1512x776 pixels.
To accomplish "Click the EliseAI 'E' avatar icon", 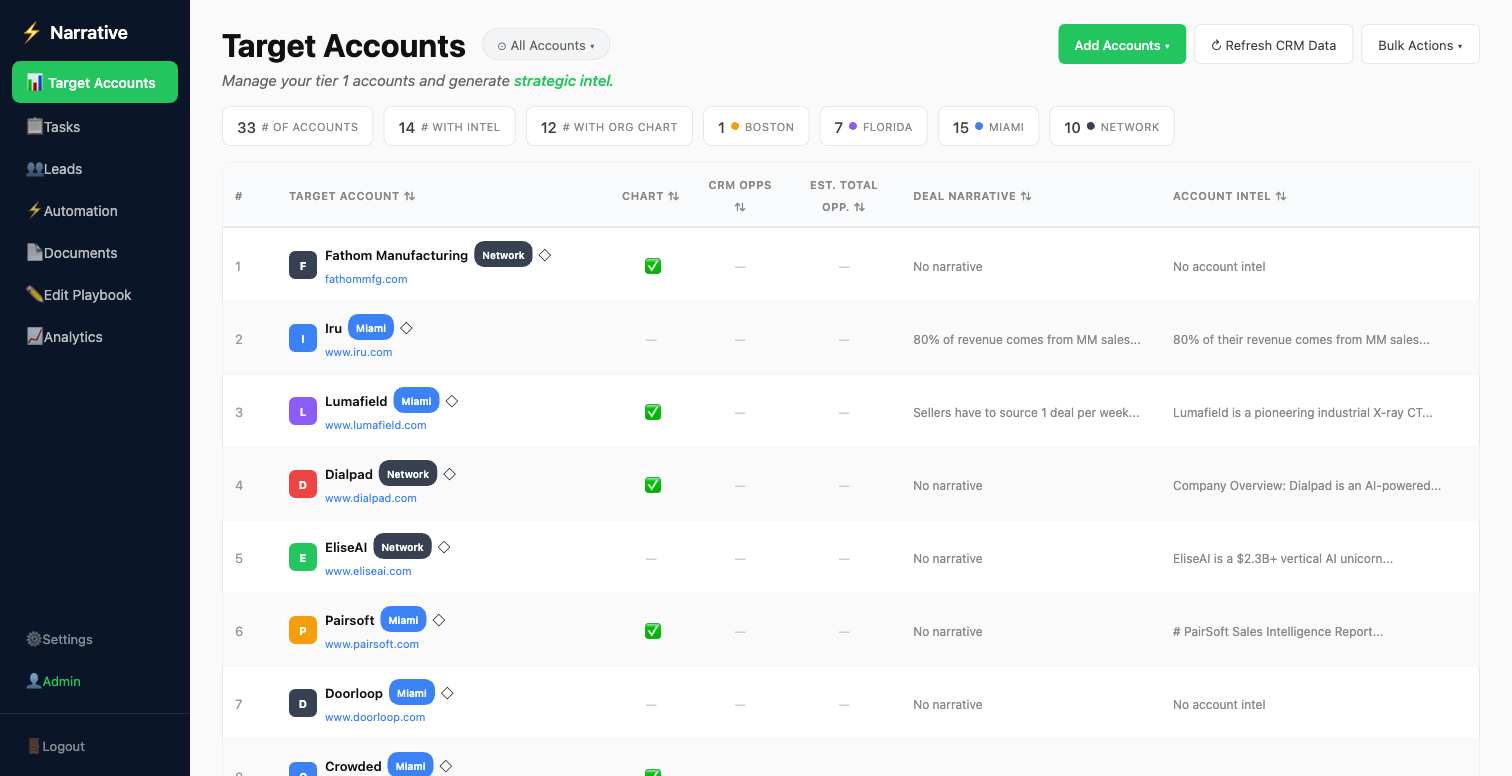I will click(303, 558).
